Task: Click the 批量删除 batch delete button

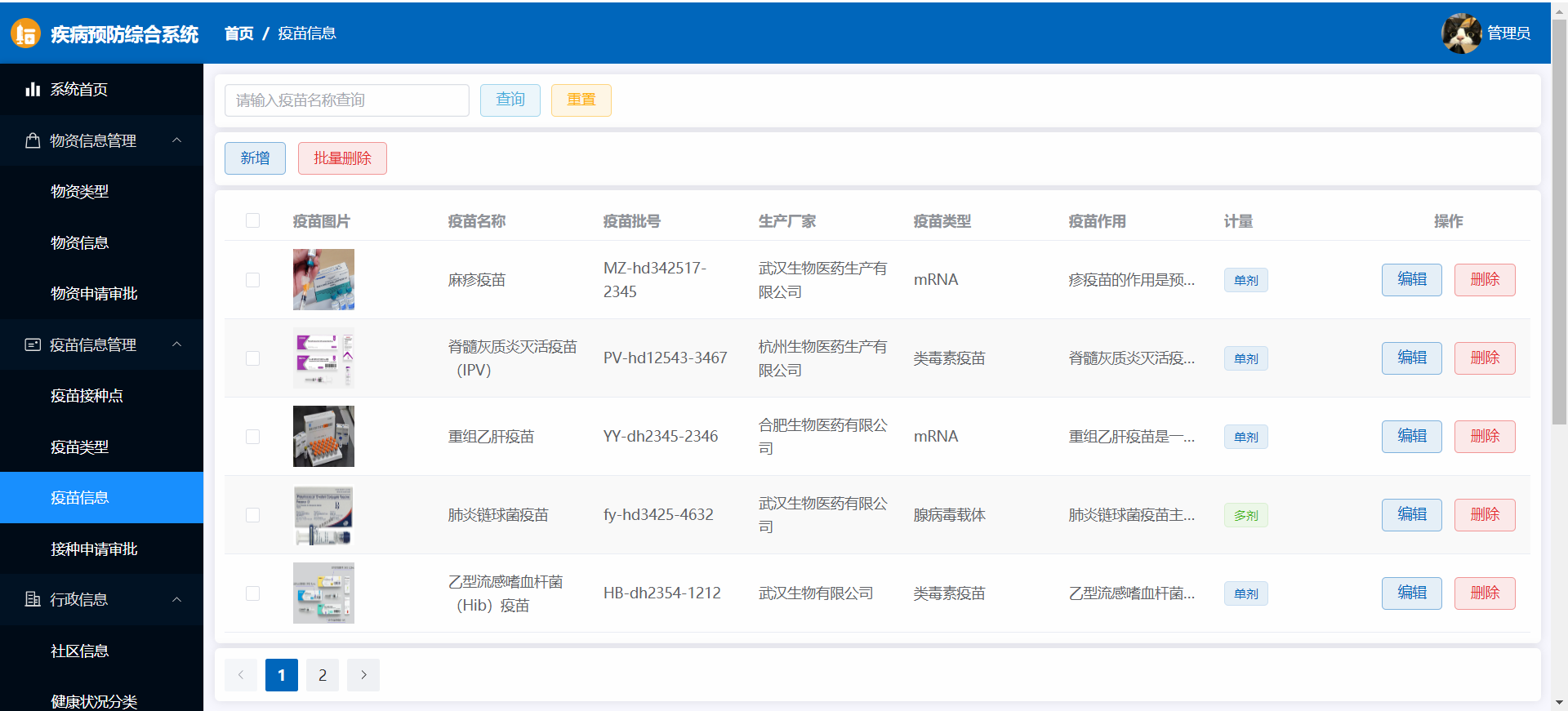Action: coord(342,158)
